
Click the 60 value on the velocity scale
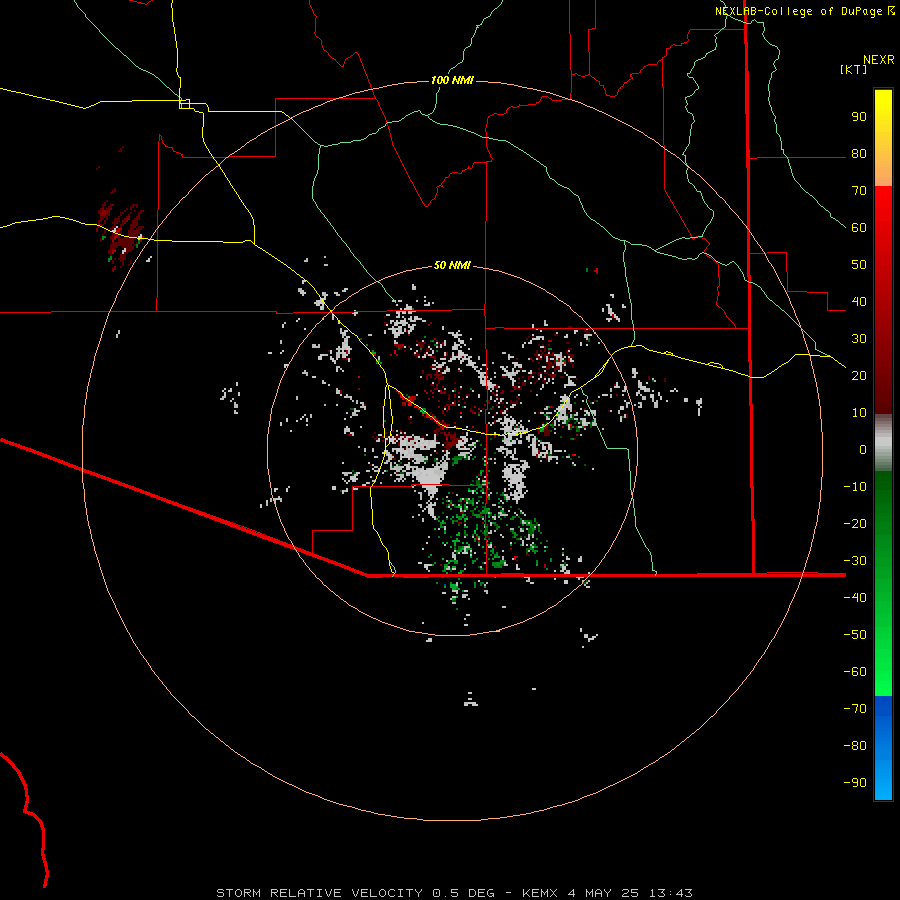point(859,228)
